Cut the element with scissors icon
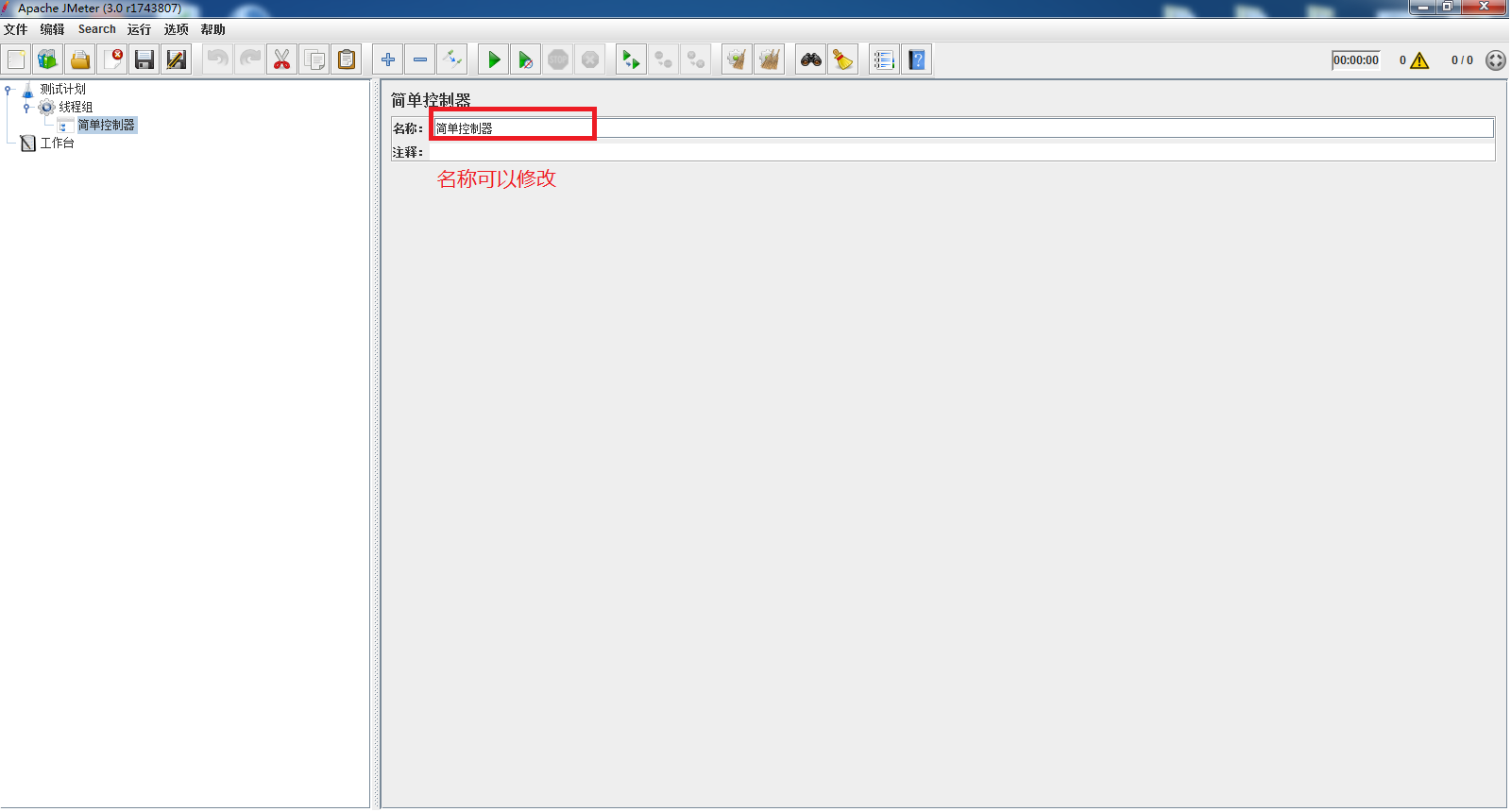 282,59
